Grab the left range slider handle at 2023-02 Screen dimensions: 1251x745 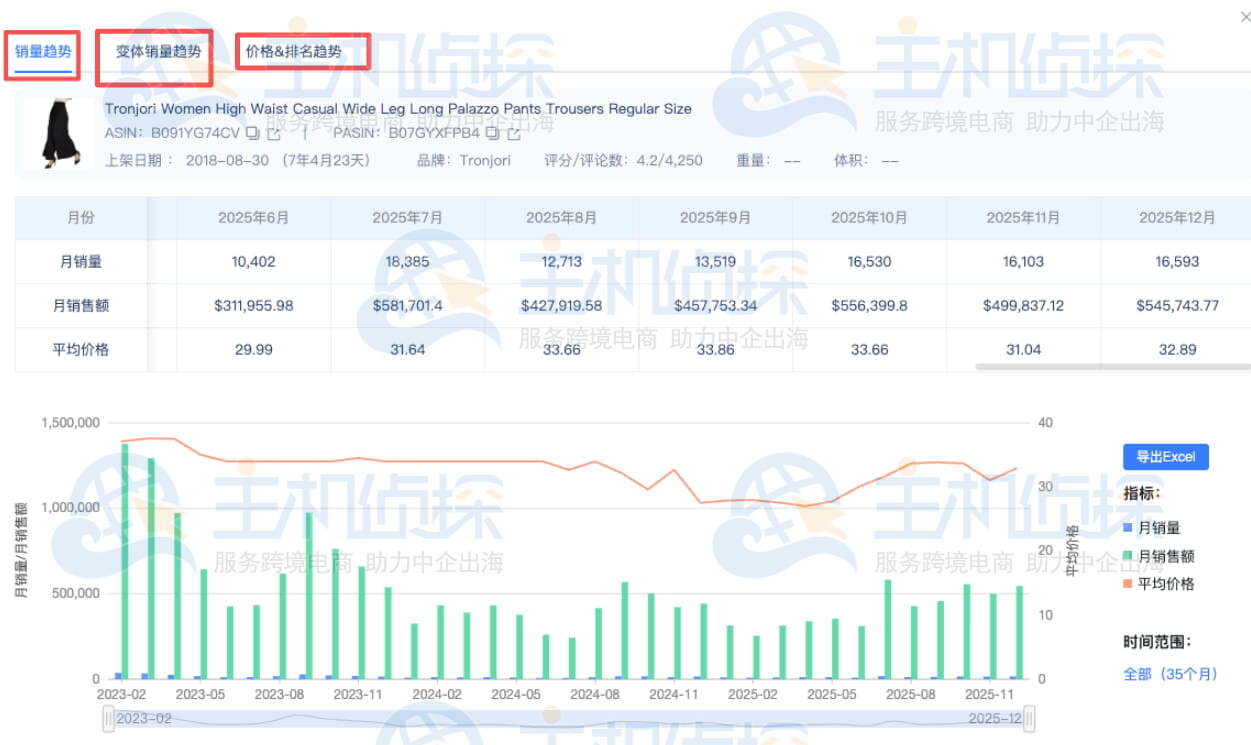(109, 718)
